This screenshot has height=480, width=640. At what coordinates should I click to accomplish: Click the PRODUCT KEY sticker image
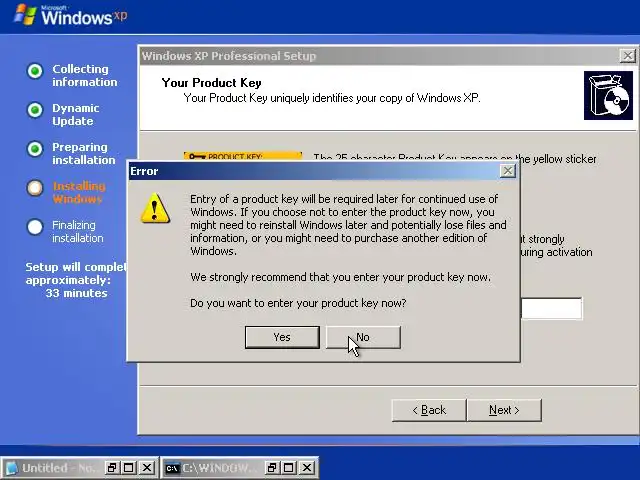(243, 156)
